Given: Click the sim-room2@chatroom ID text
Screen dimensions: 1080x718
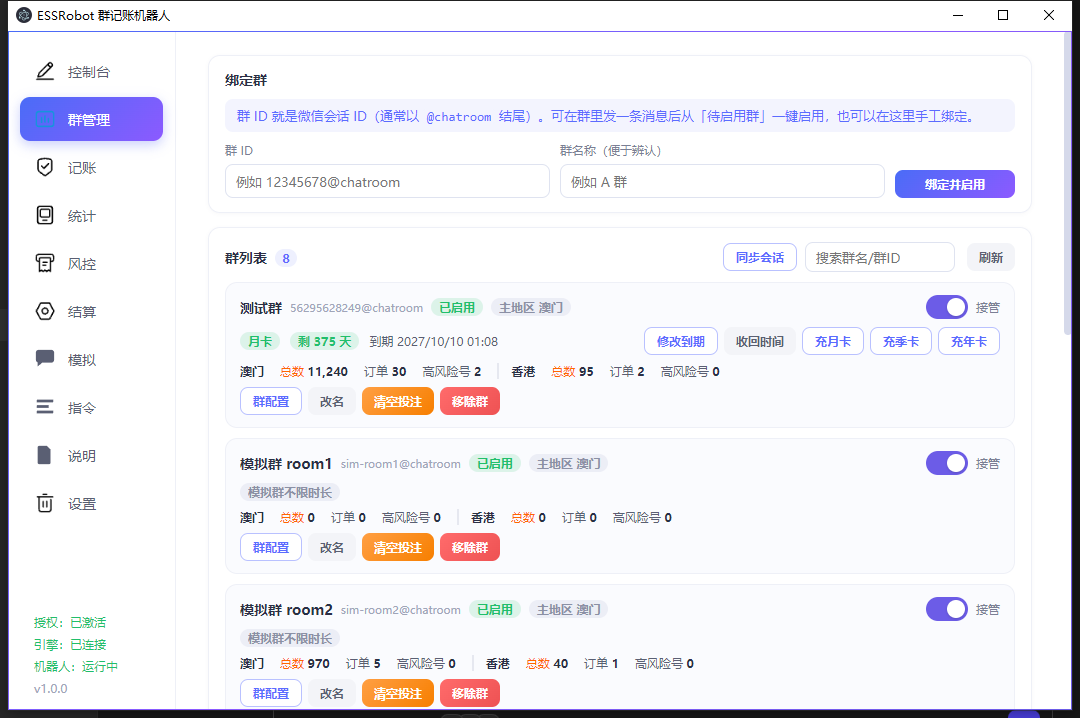Looking at the screenshot, I should (x=400, y=610).
